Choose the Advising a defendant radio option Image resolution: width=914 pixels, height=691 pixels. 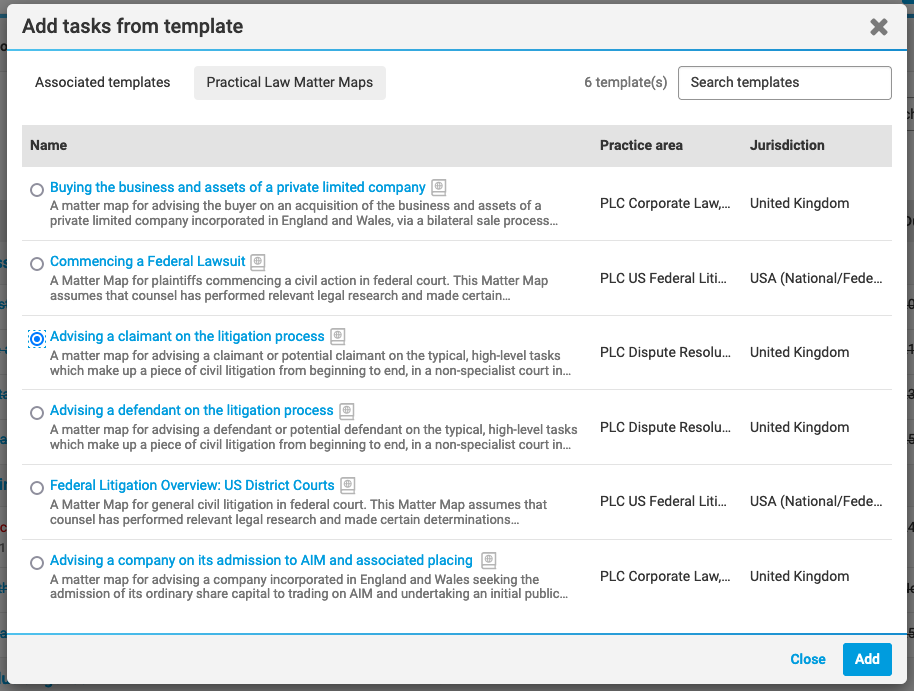point(37,413)
